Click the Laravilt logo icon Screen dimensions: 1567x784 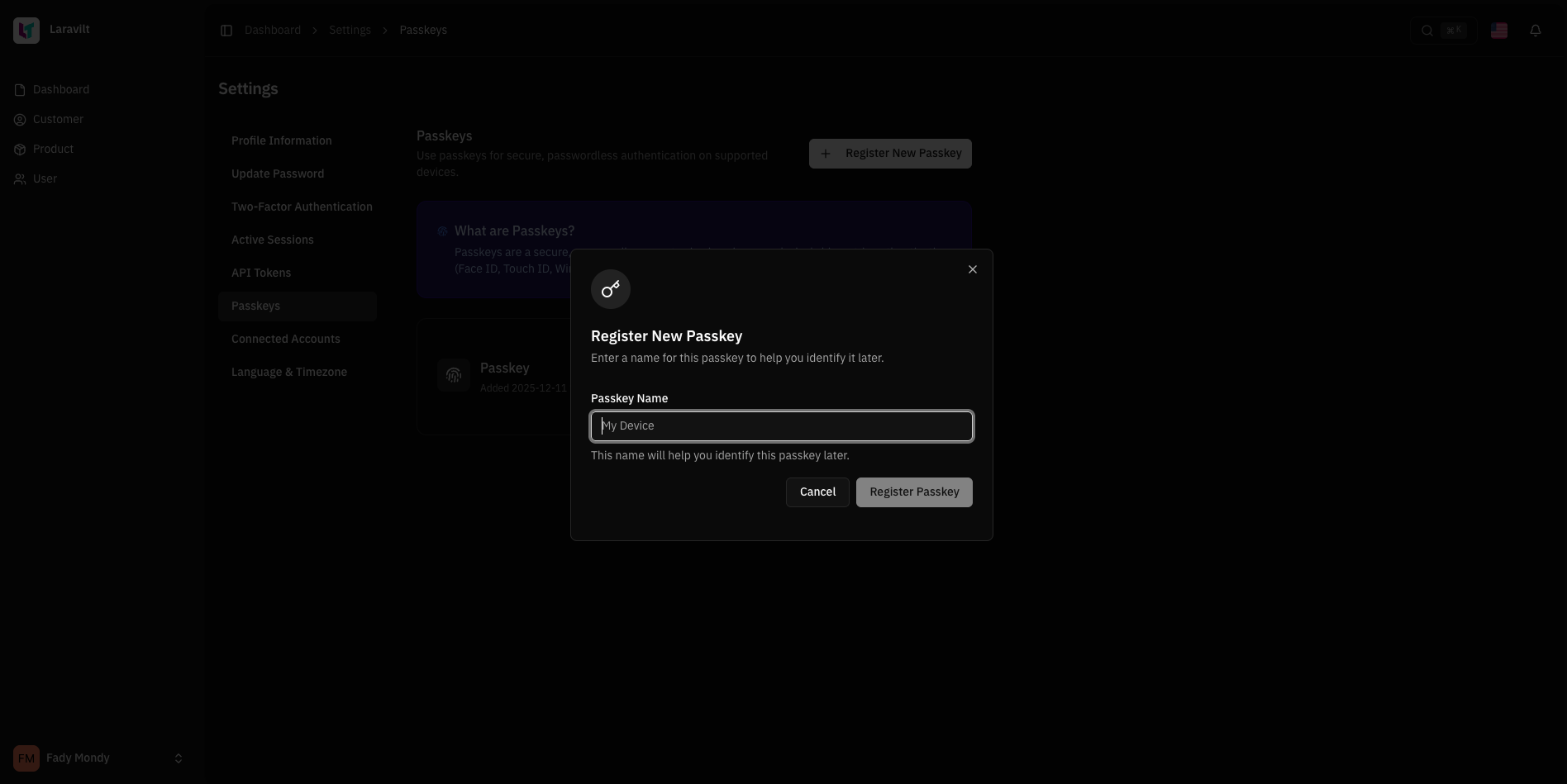coord(26,30)
